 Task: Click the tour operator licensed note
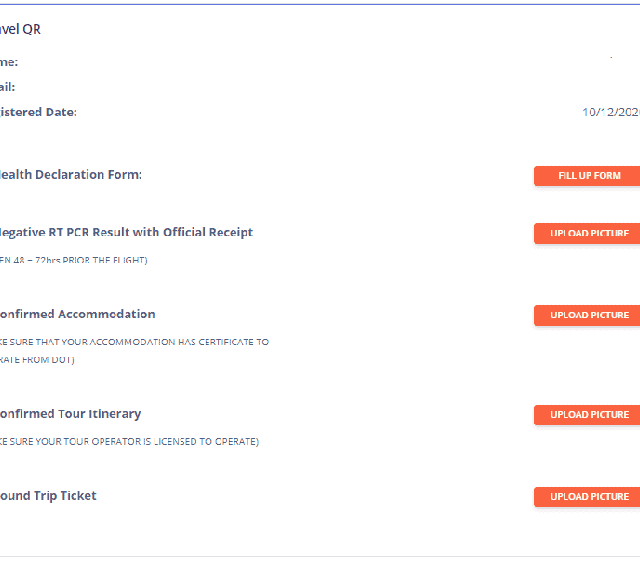(129, 442)
